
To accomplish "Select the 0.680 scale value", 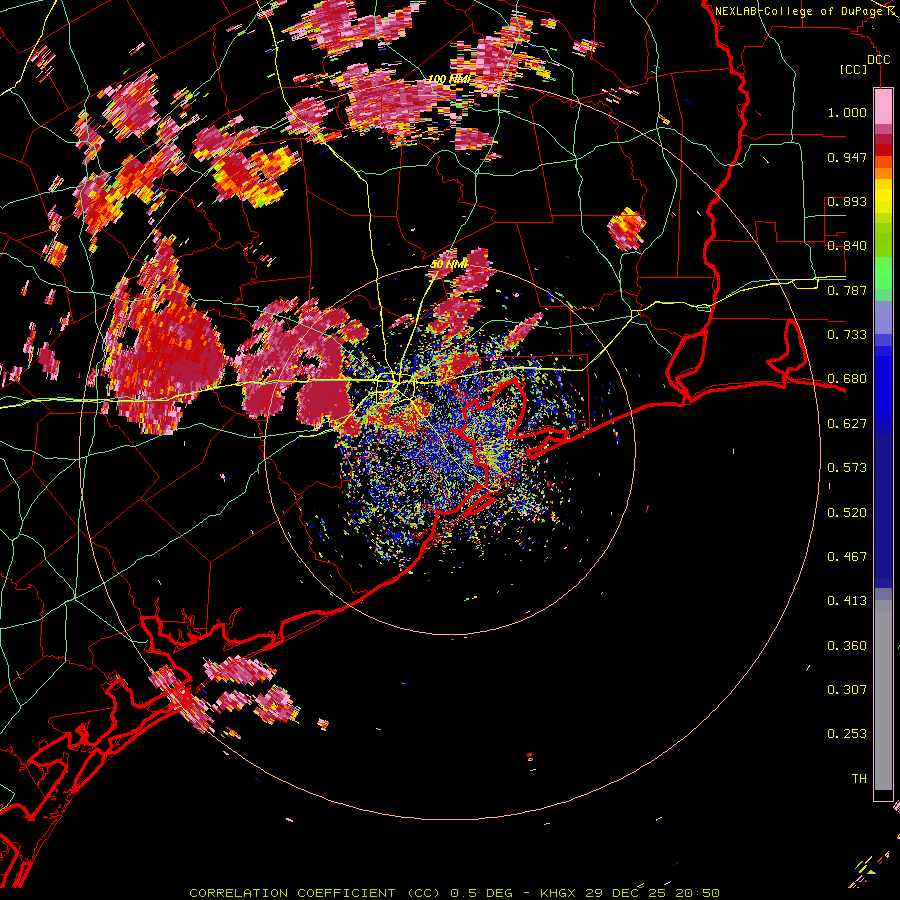I will pos(847,379).
